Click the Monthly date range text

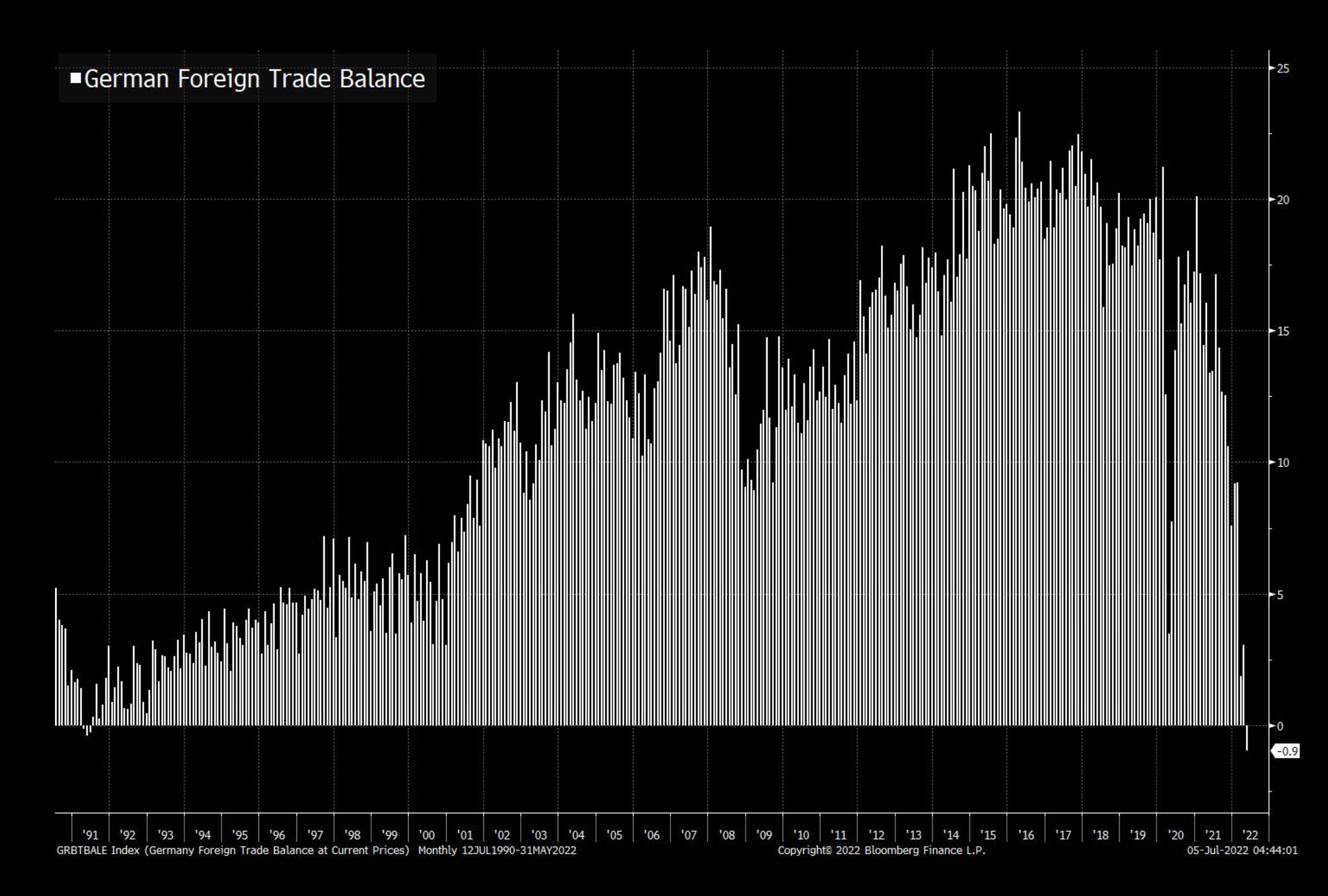pos(497,850)
